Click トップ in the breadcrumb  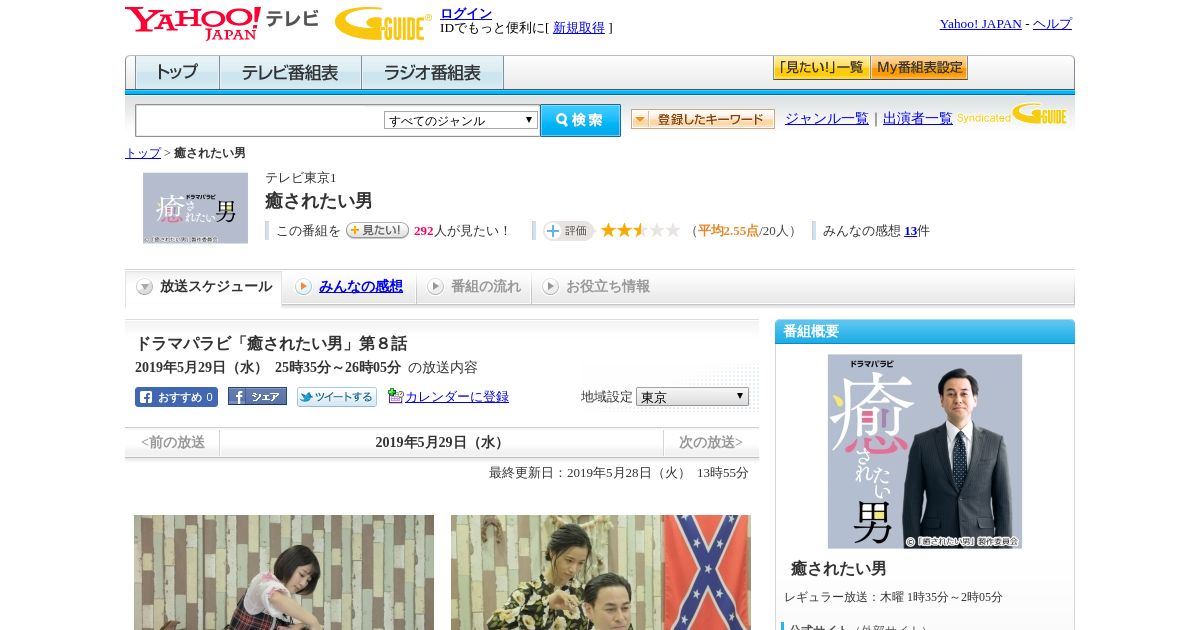143,153
